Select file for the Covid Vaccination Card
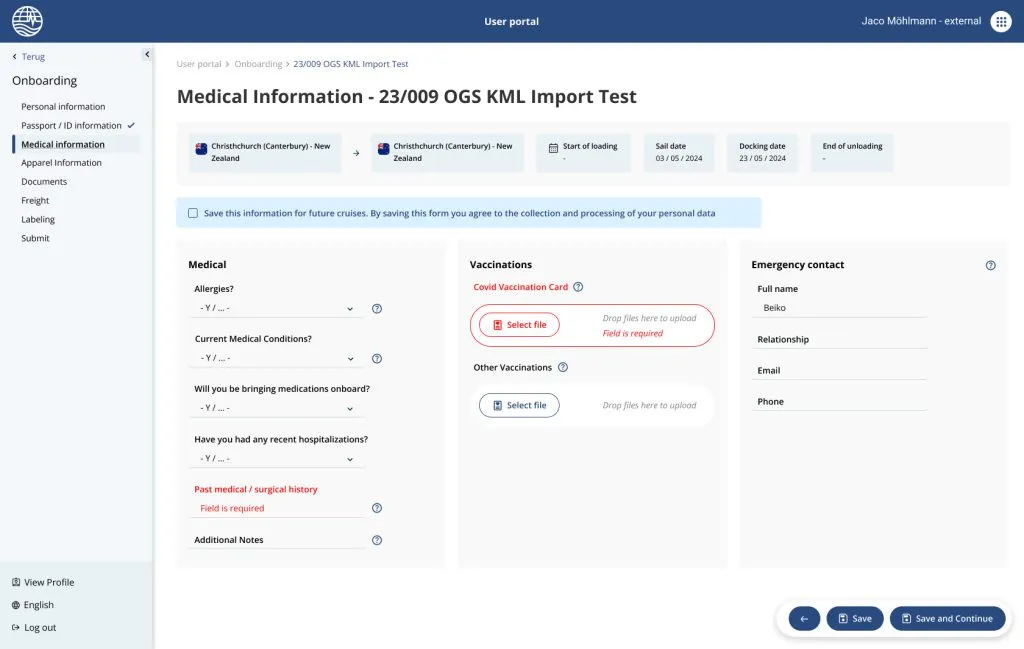1024x649 pixels. coord(518,324)
